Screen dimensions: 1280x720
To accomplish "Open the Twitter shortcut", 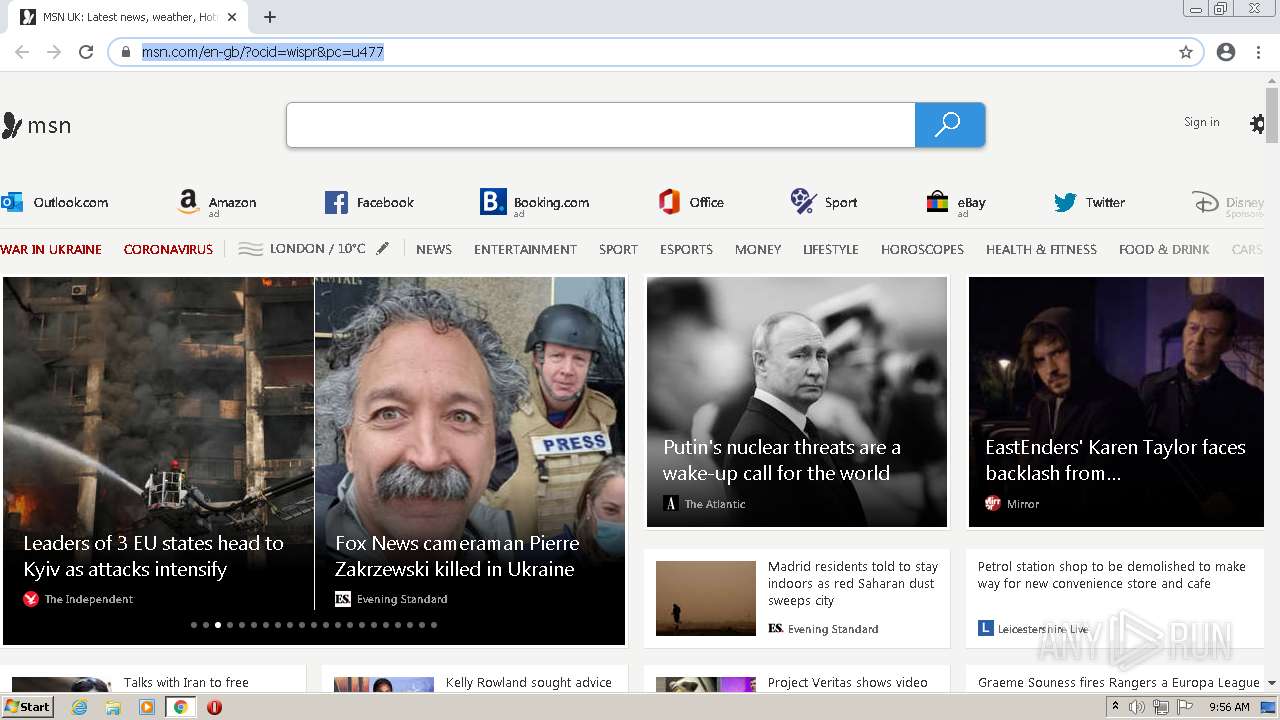I will pos(1089,202).
